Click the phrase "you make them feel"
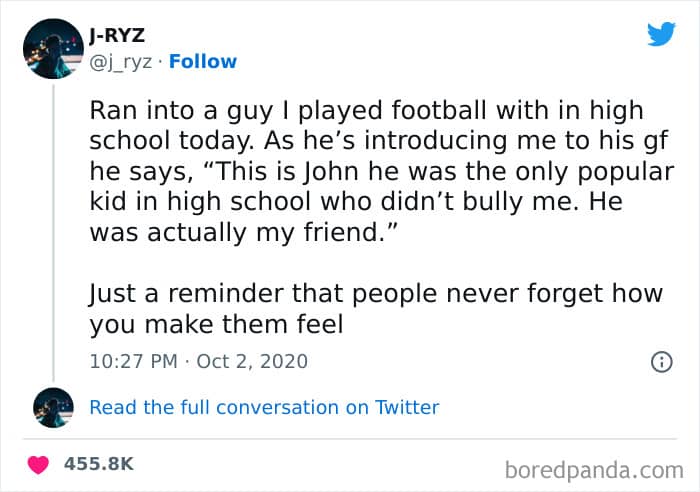 216,324
